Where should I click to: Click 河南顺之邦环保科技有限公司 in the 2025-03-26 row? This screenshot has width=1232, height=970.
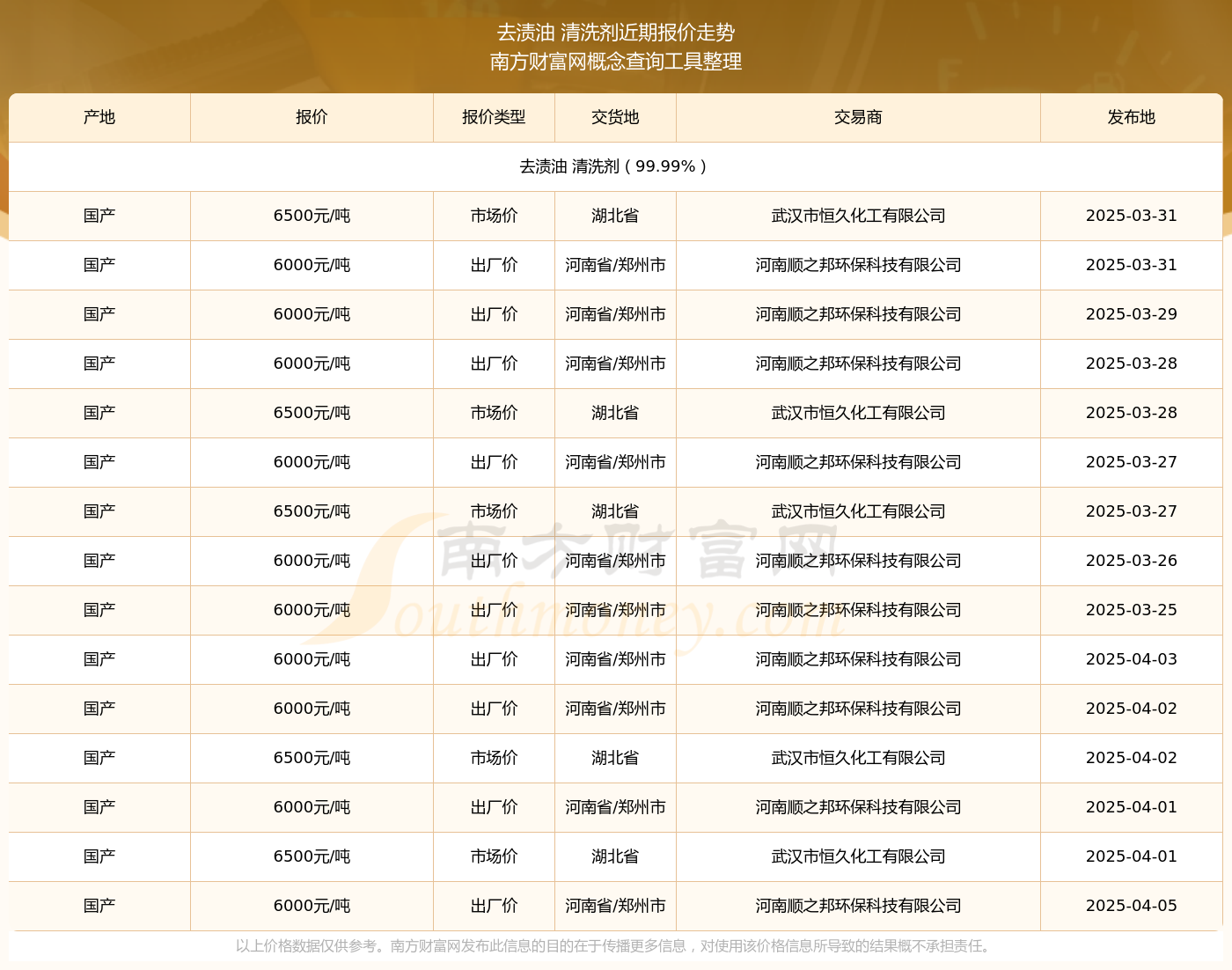[x=858, y=561]
